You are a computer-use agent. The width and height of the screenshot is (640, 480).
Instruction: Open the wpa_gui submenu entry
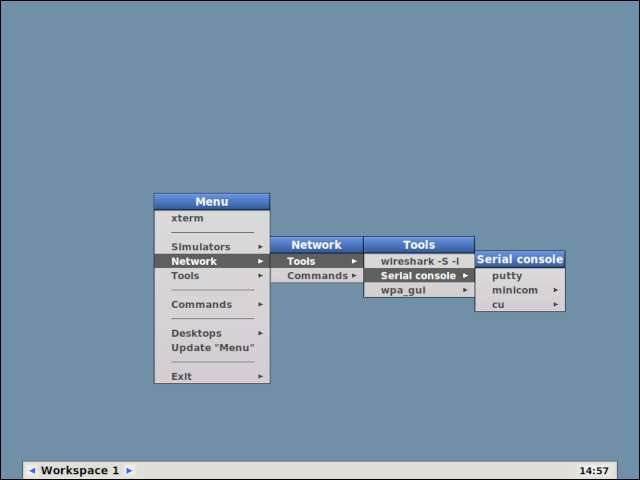(419, 290)
